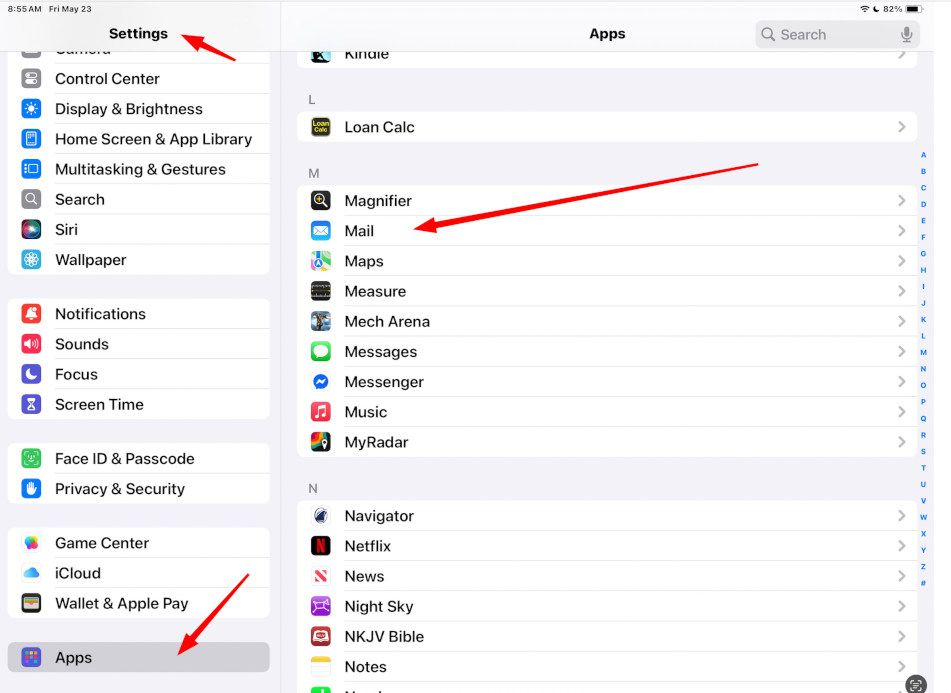Open Messenger app settings
951x693 pixels.
pyautogui.click(x=607, y=382)
